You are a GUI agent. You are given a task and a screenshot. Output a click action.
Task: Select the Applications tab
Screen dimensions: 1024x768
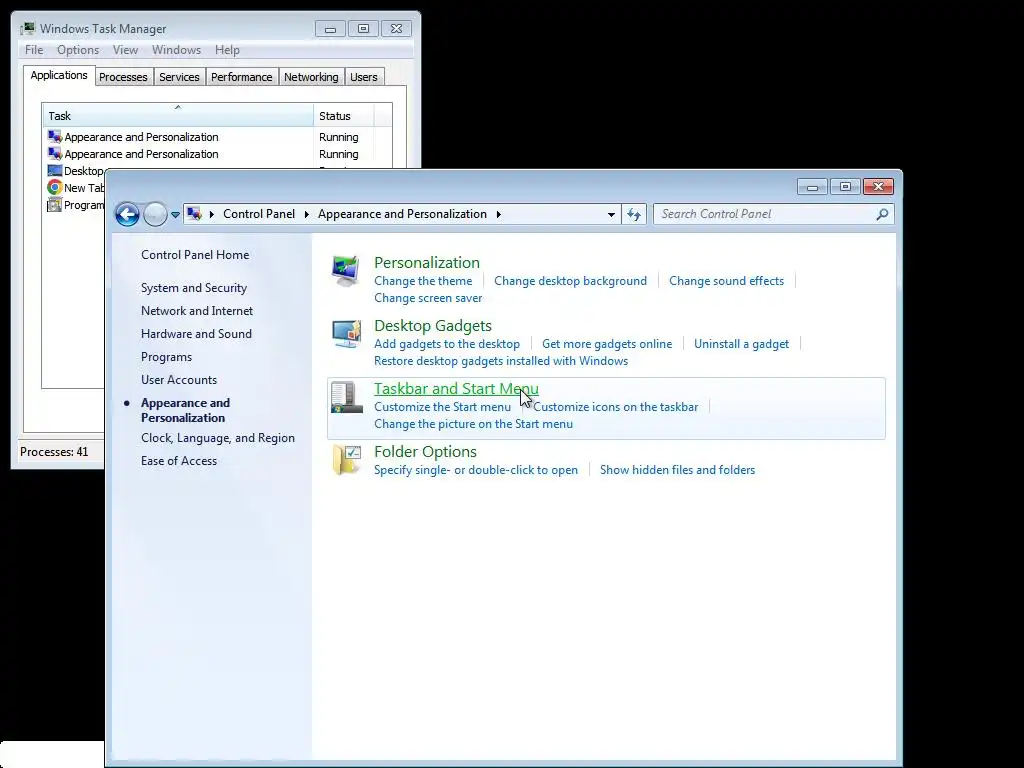click(59, 75)
